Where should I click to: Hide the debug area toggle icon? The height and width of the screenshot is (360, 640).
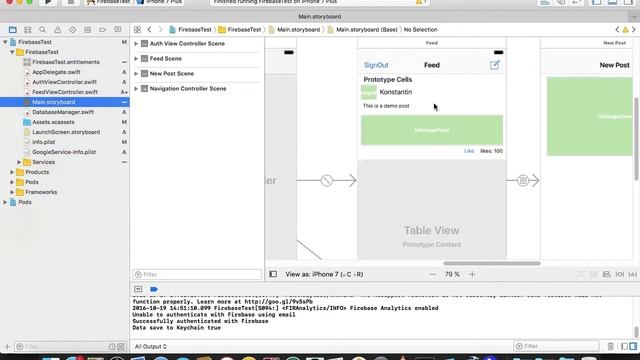138,289
